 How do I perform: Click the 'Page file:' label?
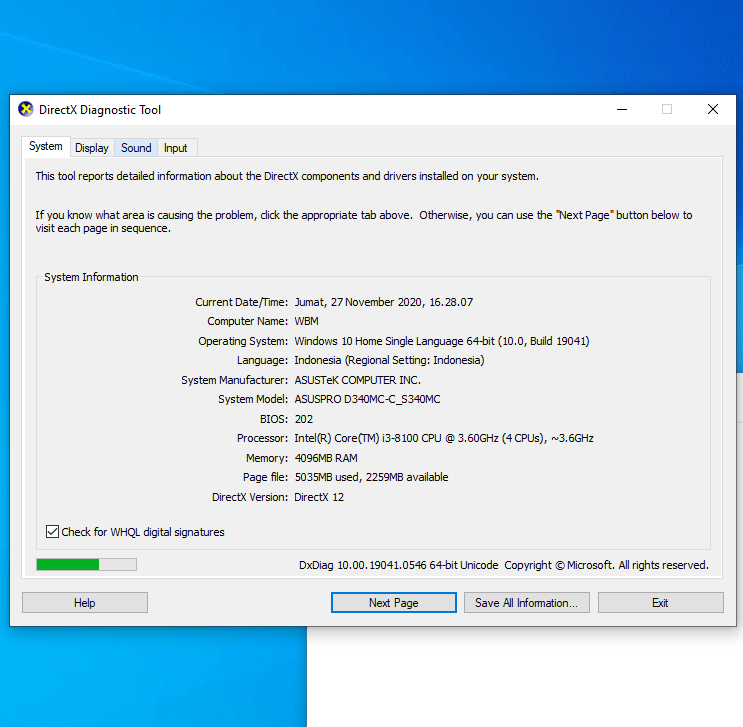pos(265,477)
